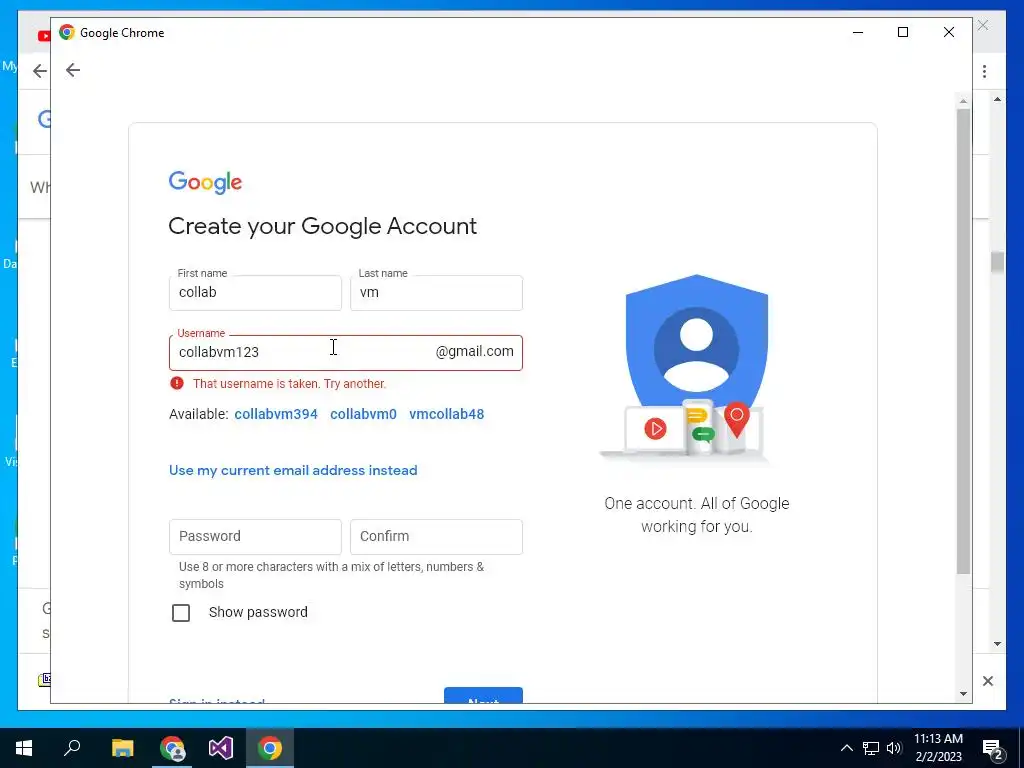Click the One account. All of Google caption

[x=697, y=515]
